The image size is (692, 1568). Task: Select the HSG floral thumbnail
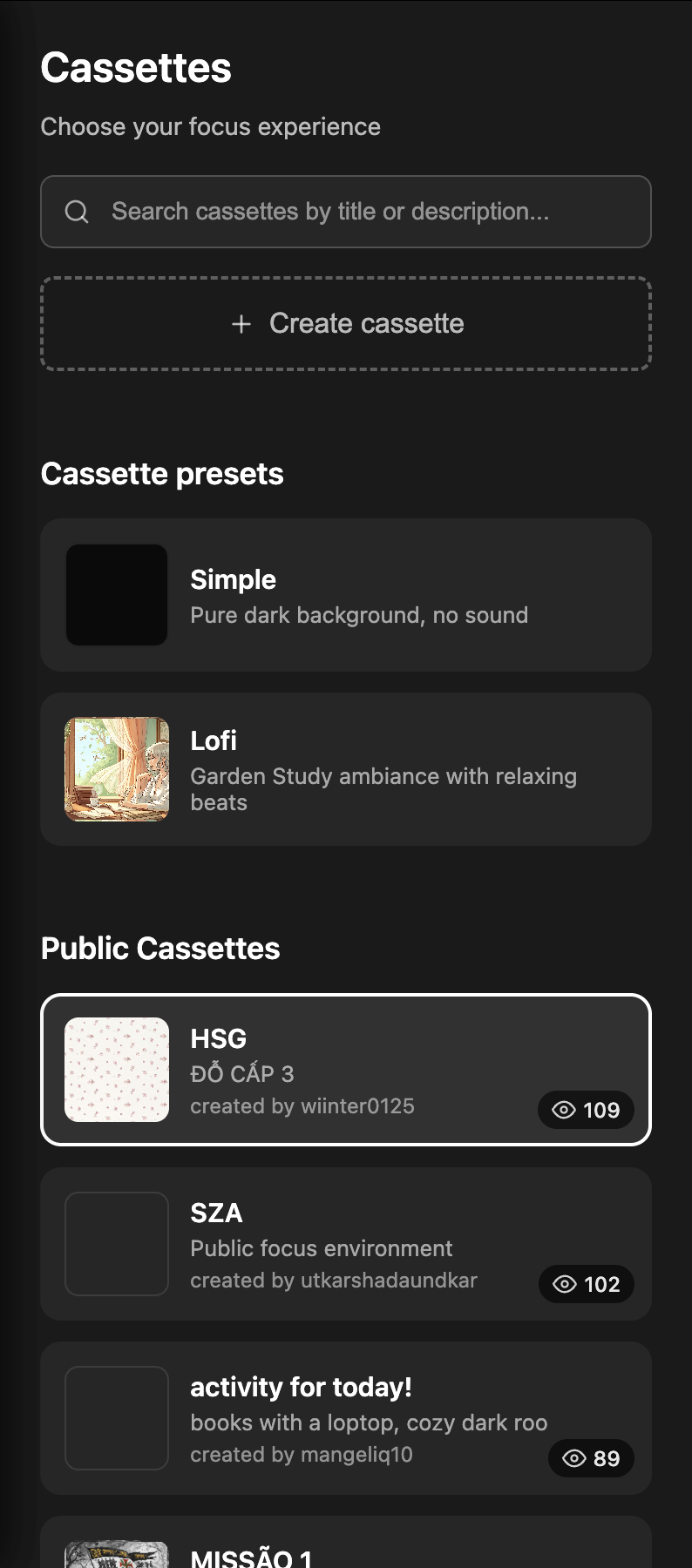point(117,1070)
